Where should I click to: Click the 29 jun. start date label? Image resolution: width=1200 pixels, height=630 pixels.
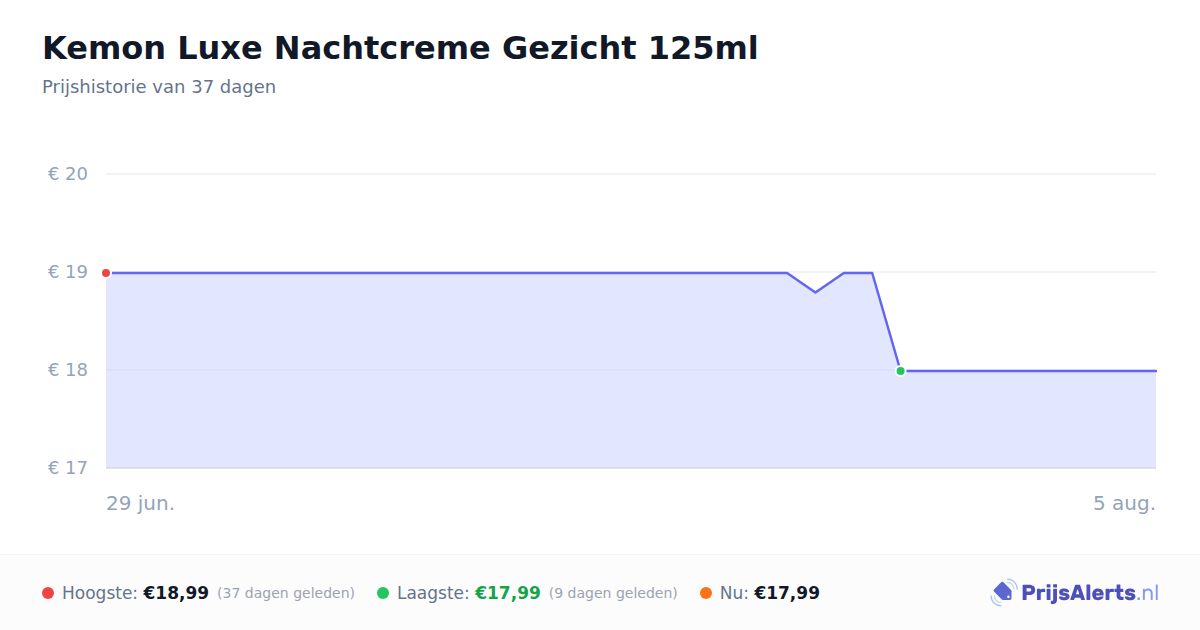(141, 503)
